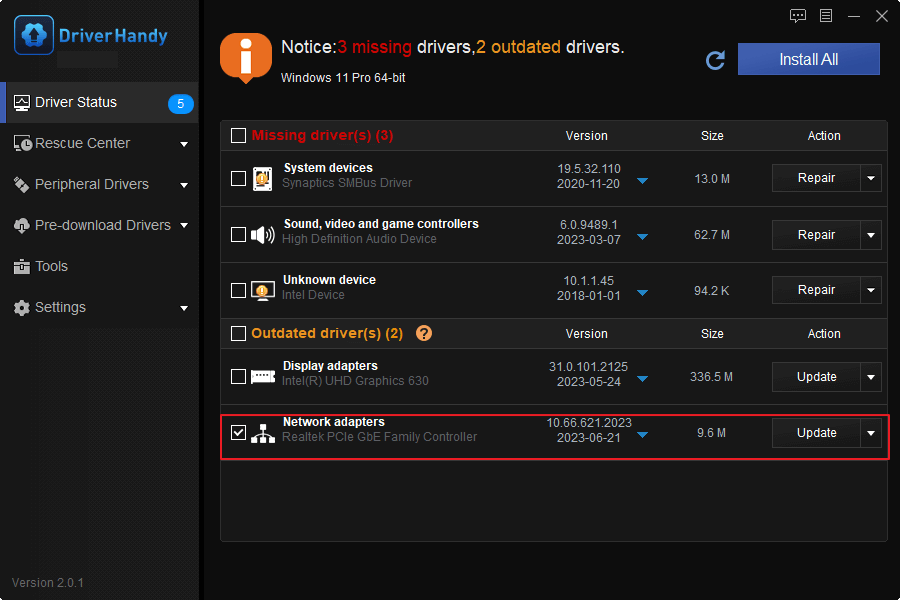Screen dimensions: 900x600
Task: Click the refresh scan icon
Action: point(715,60)
